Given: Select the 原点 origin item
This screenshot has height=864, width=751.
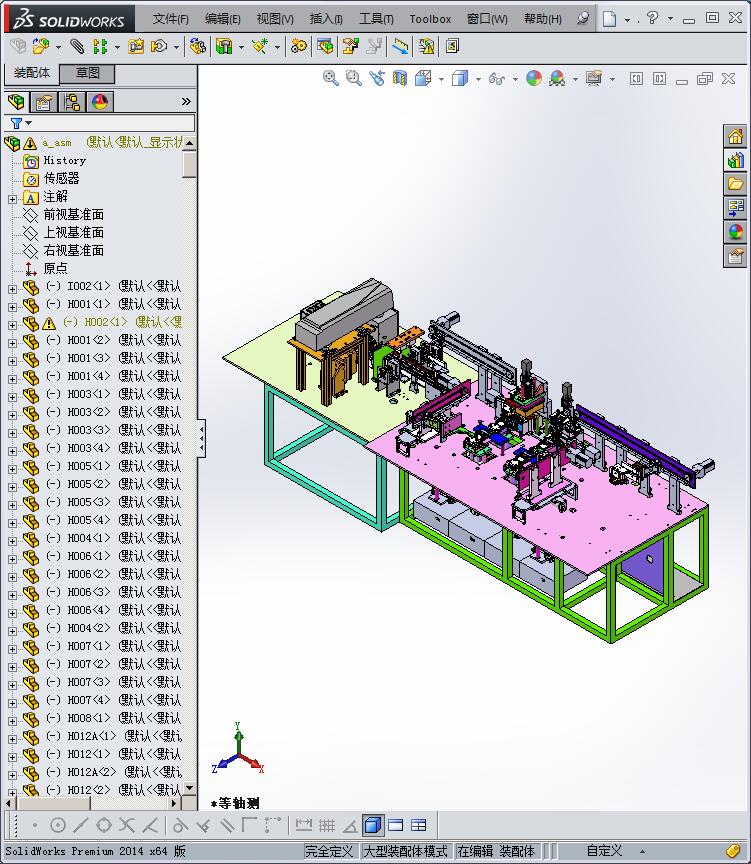Looking at the screenshot, I should coord(55,268).
